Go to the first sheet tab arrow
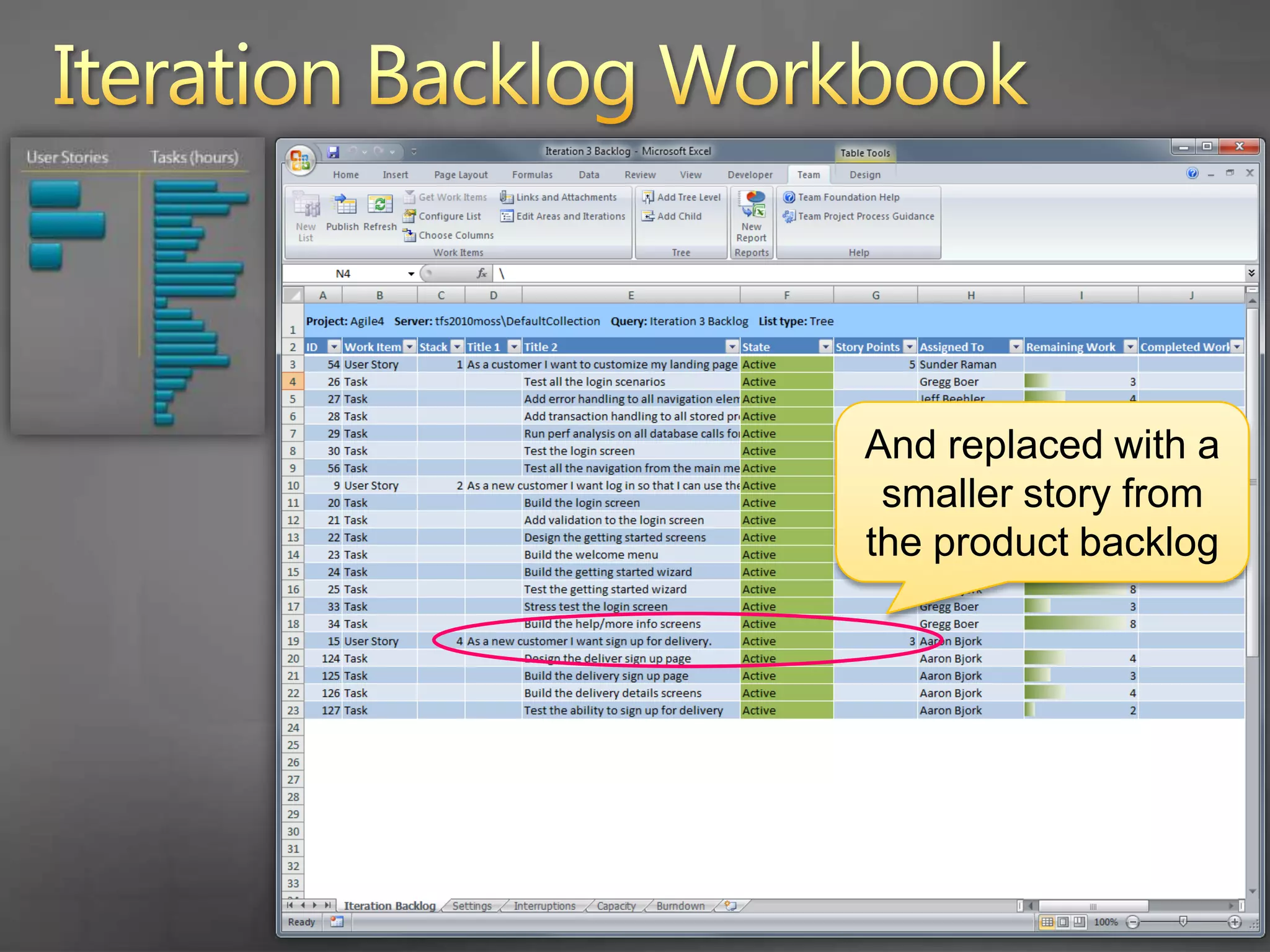This screenshot has width=1270, height=952. coord(290,906)
